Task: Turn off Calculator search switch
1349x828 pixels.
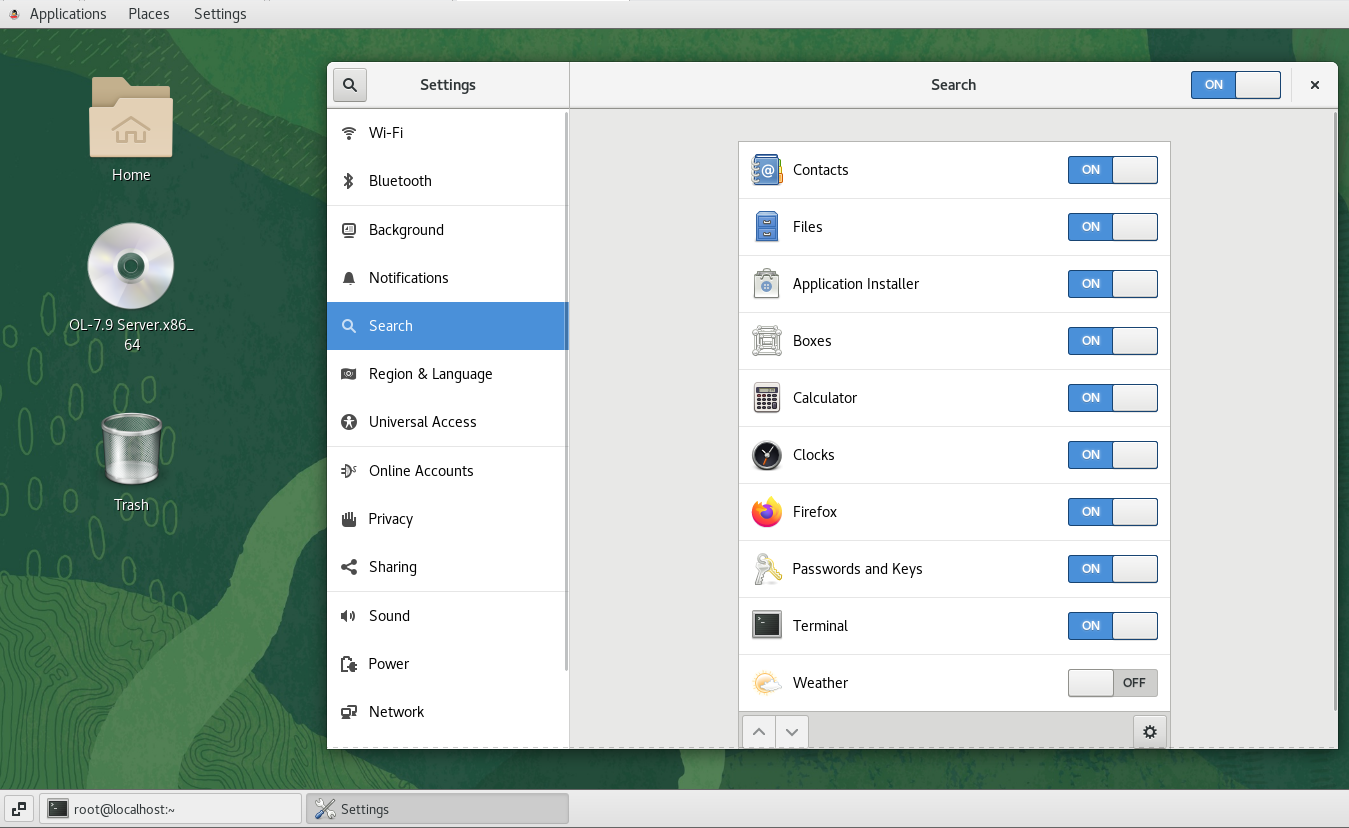Action: (1113, 398)
